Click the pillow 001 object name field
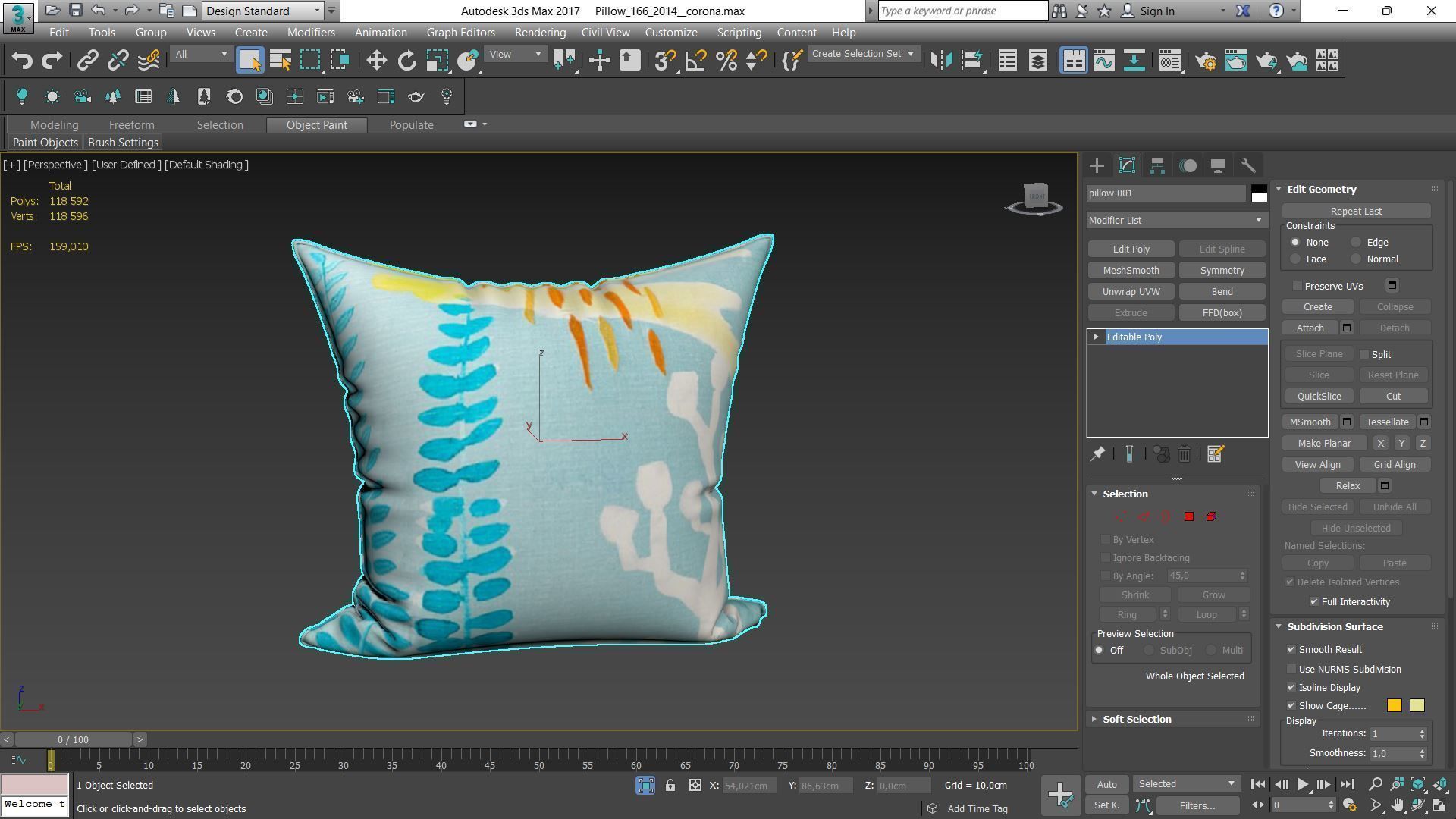This screenshot has height=819, width=1456. (x=1166, y=193)
